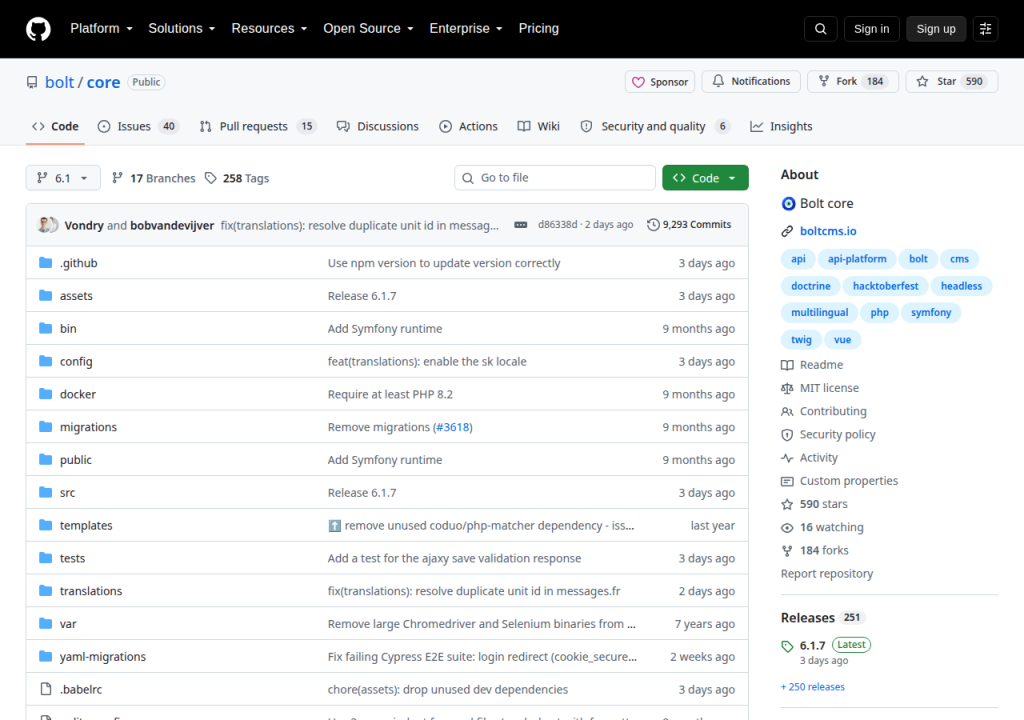Click the link icon beside boltcms.io
The height and width of the screenshot is (720, 1024).
787,231
